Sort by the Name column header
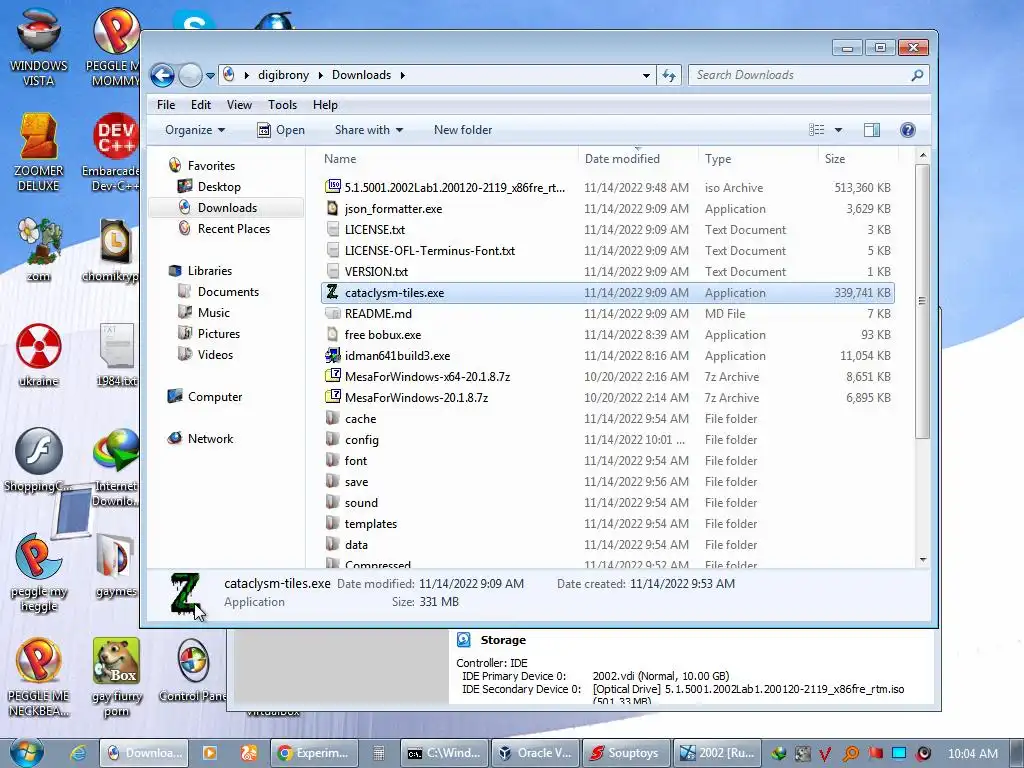This screenshot has height=768, width=1024. coord(340,159)
